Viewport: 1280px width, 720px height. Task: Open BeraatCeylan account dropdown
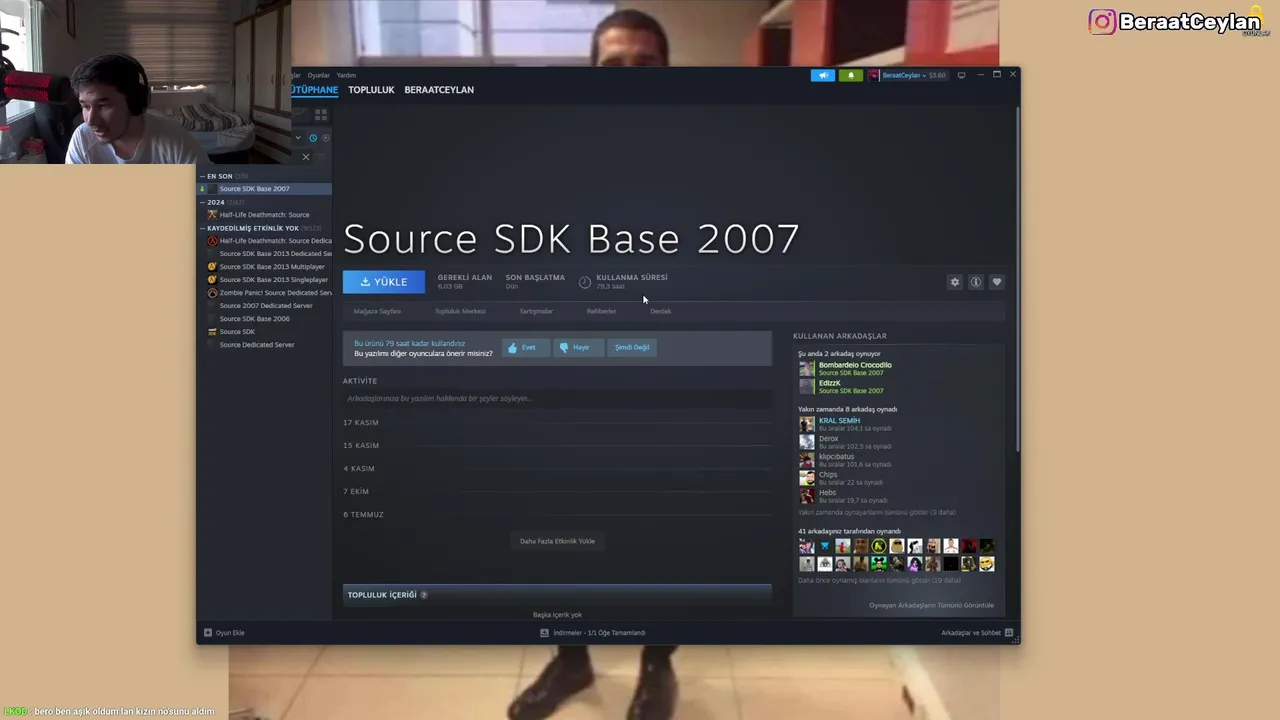(x=908, y=75)
